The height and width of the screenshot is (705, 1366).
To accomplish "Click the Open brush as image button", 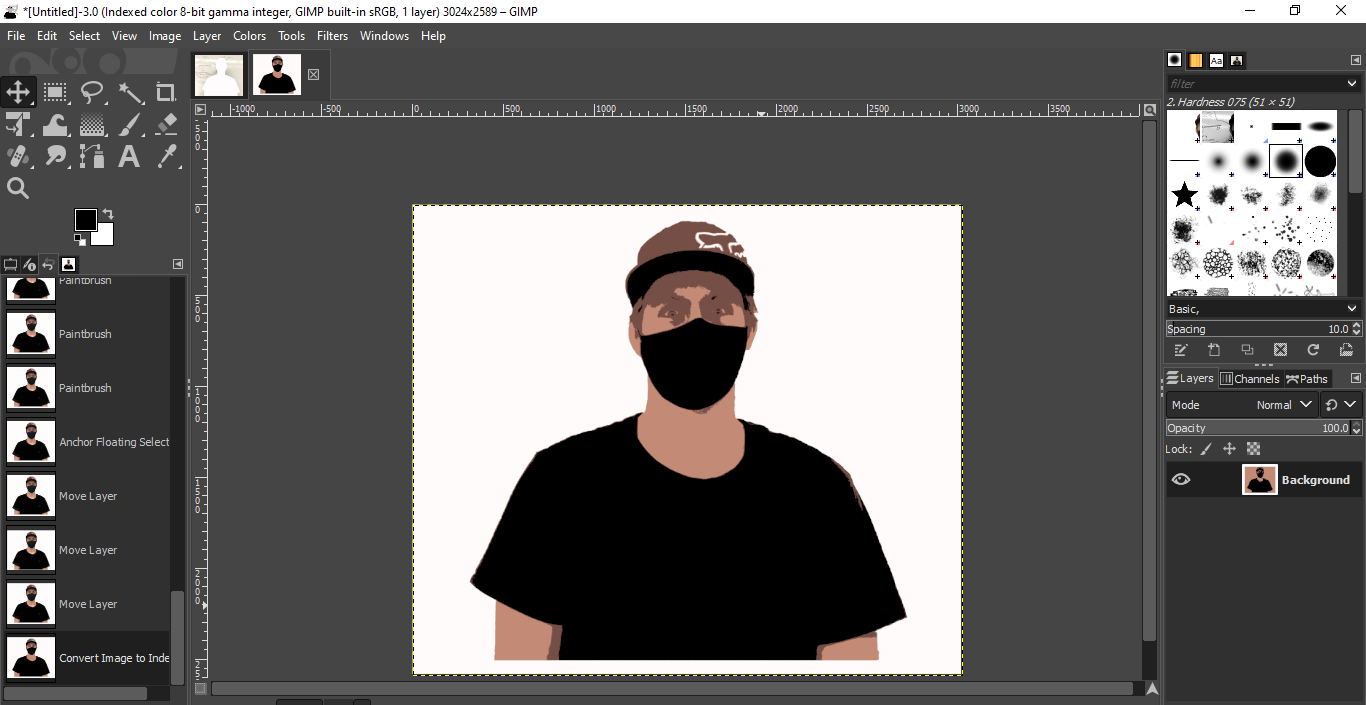I will pyautogui.click(x=1346, y=350).
